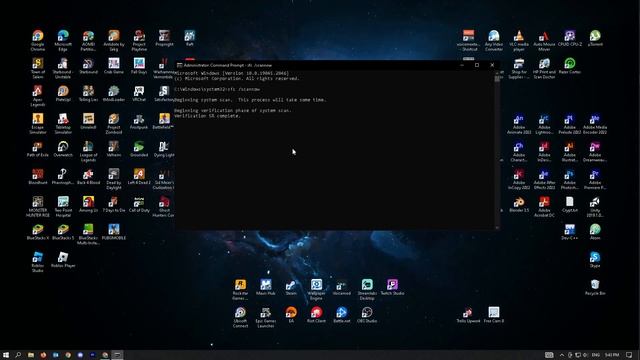Select the Escape Simulator desktop icon
The image size is (640, 360).
pos(38,123)
